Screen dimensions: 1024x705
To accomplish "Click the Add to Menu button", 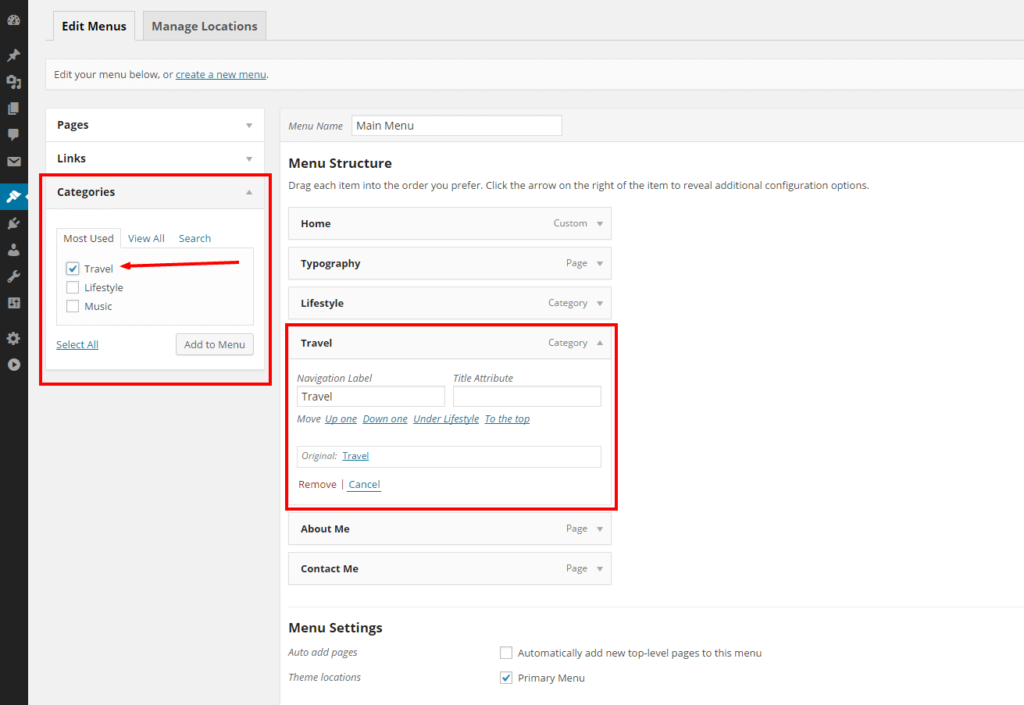I will click(x=215, y=344).
